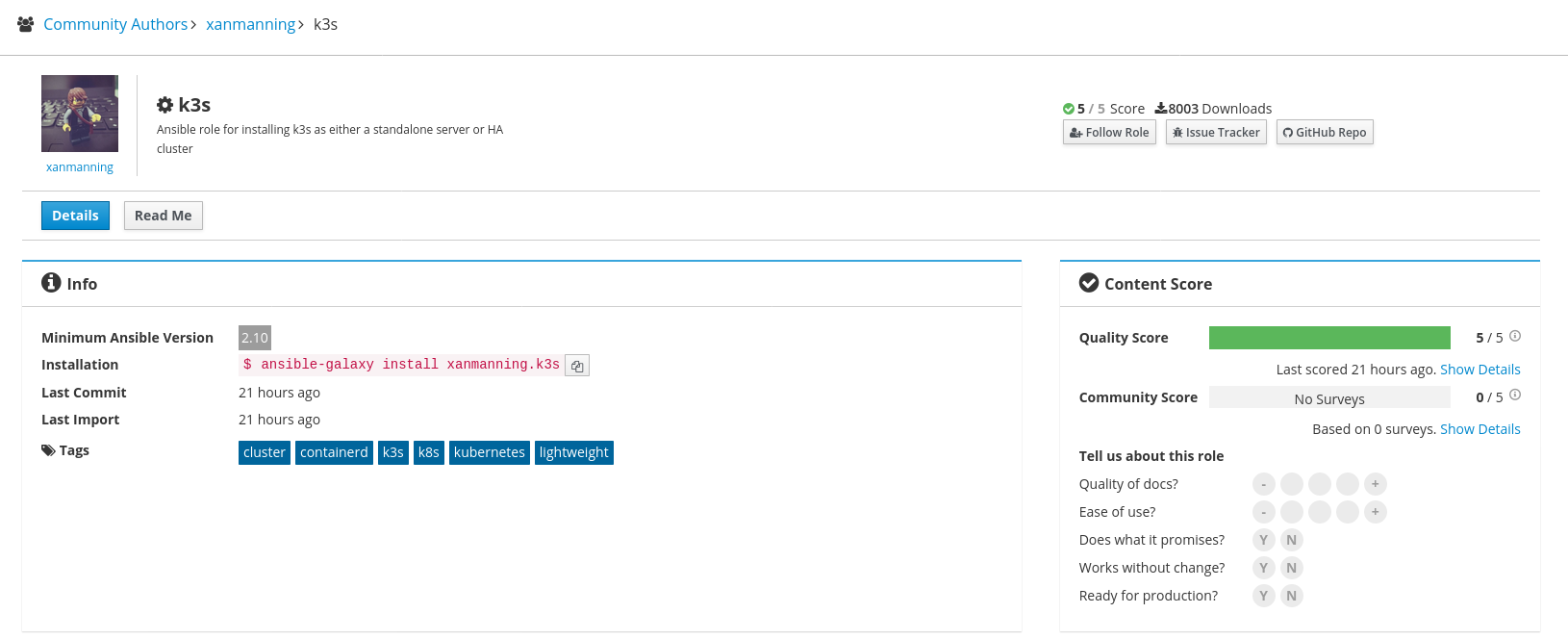Click the ansible-galaxy install xanmanning.k3s command text
Image resolution: width=1568 pixels, height=639 pixels.
tap(401, 365)
